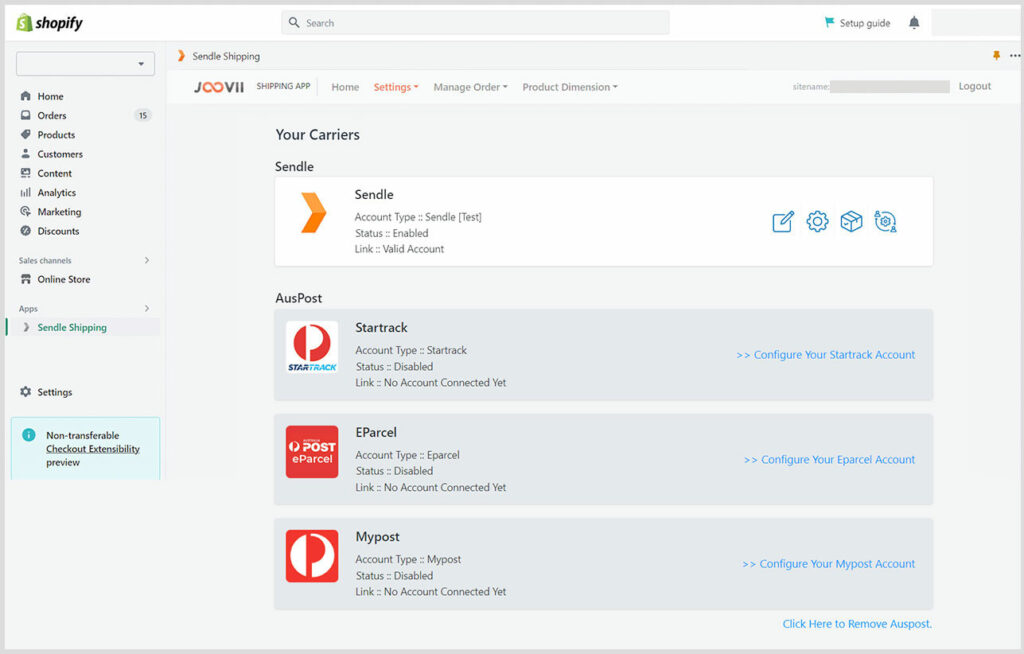Viewport: 1024px width, 654px height.
Task: Click the Setup guide button
Action: point(857,23)
